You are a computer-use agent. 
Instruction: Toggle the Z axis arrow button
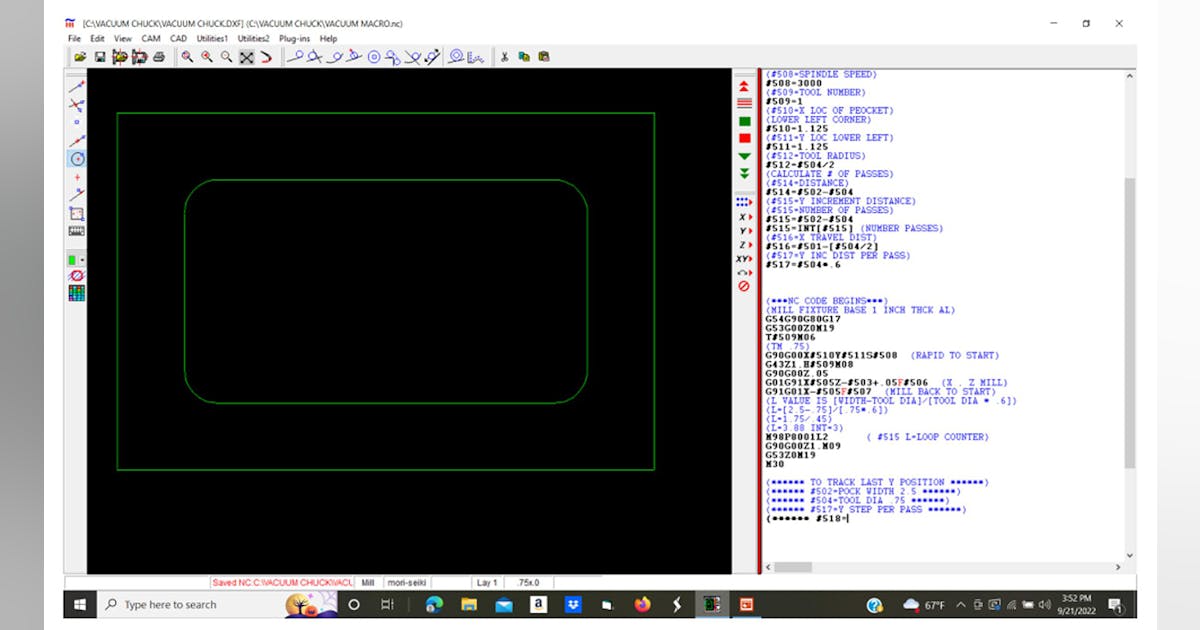(744, 245)
